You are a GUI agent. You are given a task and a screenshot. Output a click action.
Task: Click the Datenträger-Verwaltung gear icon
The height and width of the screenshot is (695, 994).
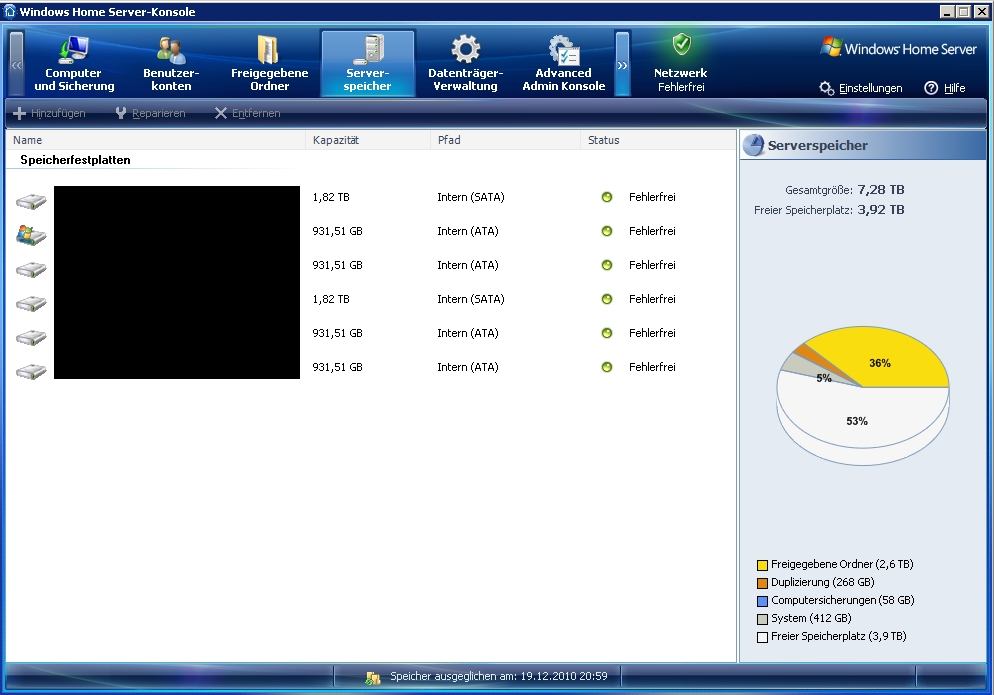coord(465,49)
